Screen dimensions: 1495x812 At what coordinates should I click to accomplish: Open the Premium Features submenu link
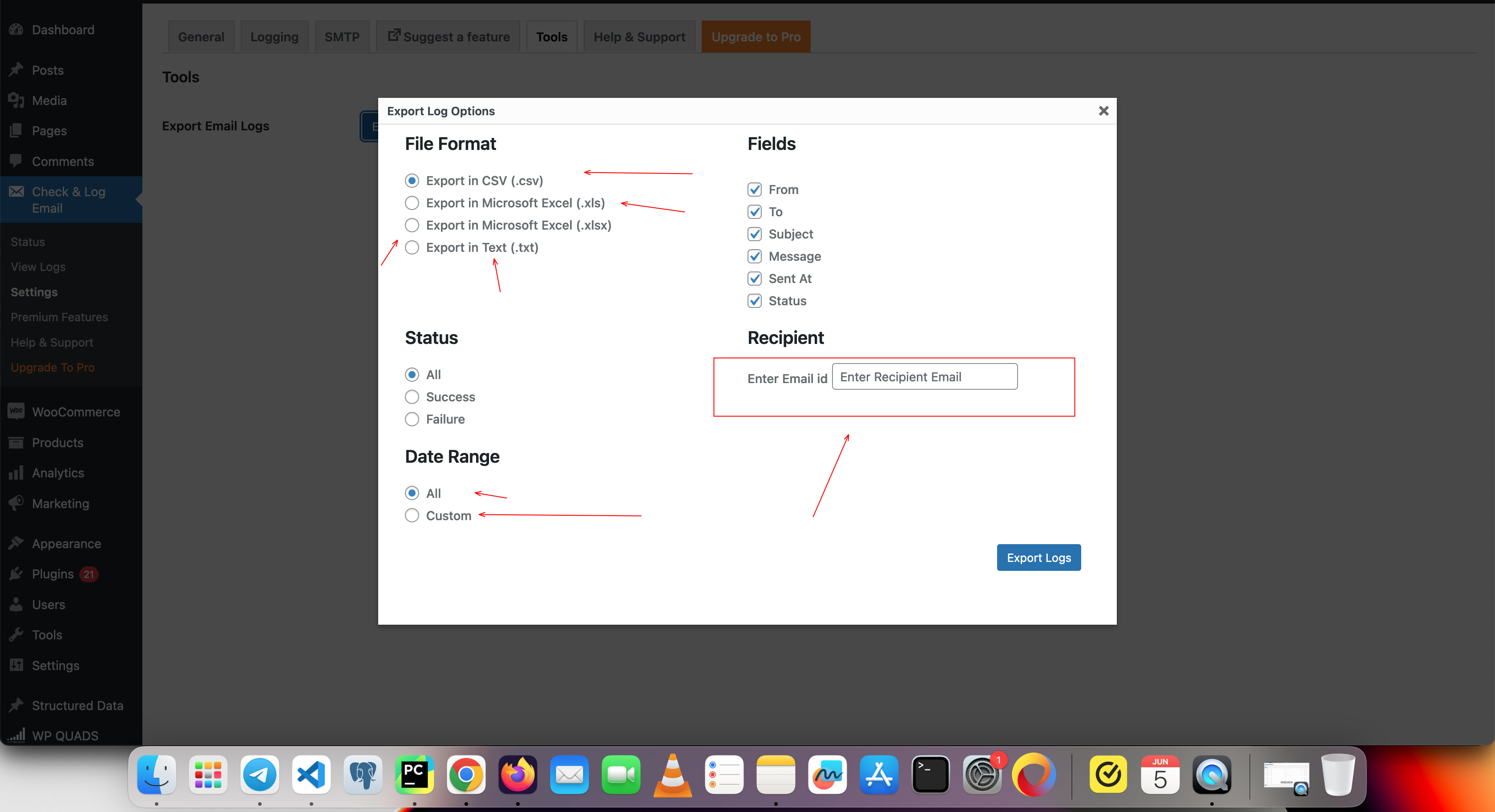pos(59,317)
